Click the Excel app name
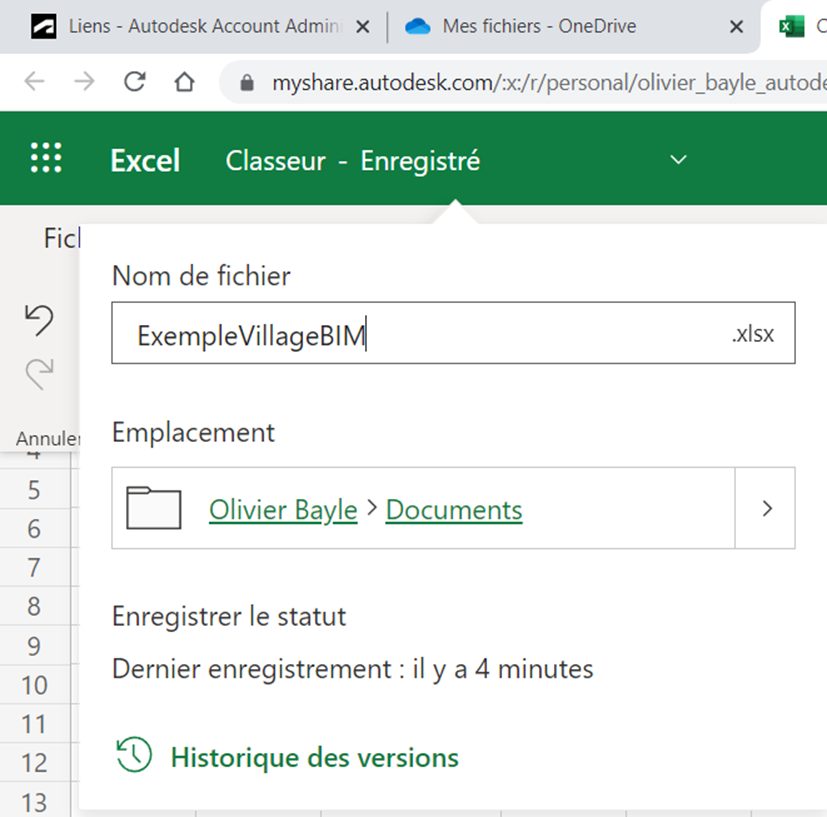Image resolution: width=827 pixels, height=817 pixels. point(145,160)
